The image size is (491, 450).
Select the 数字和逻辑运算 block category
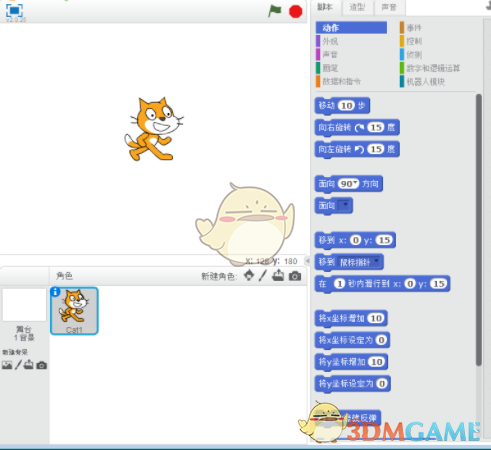(430, 68)
